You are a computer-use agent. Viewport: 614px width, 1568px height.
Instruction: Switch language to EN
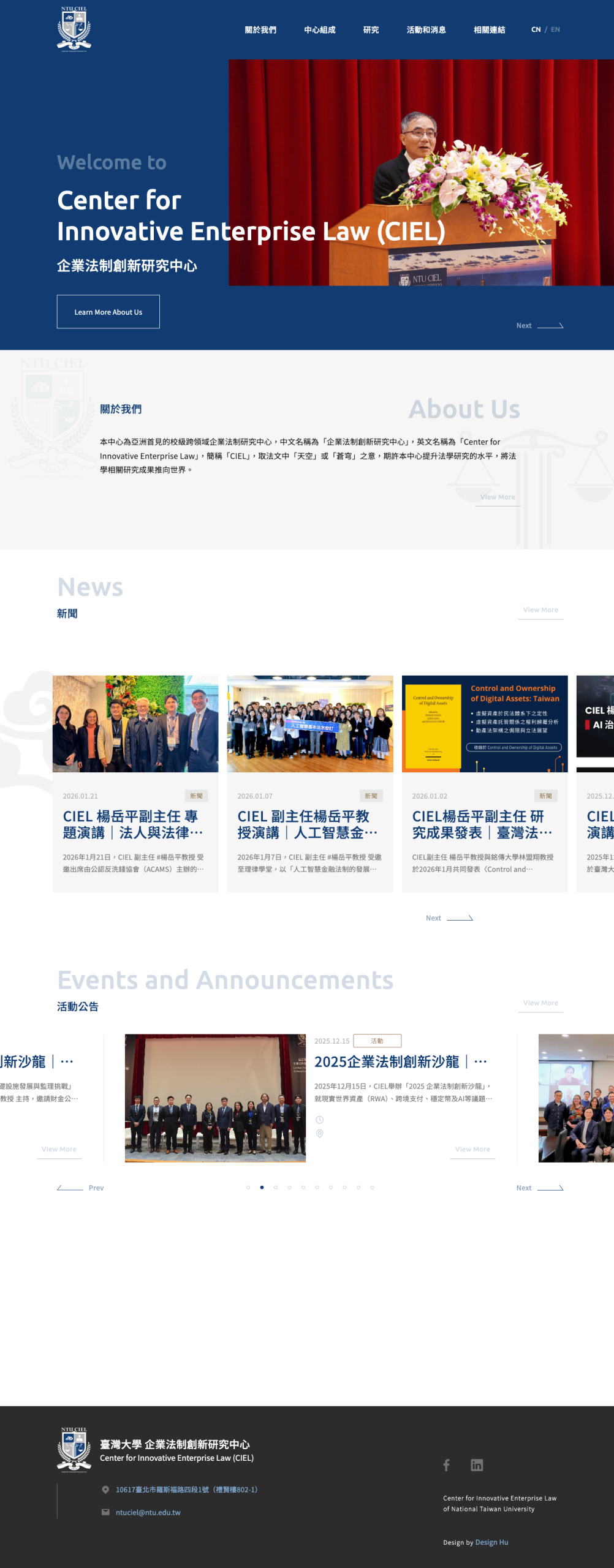point(555,29)
